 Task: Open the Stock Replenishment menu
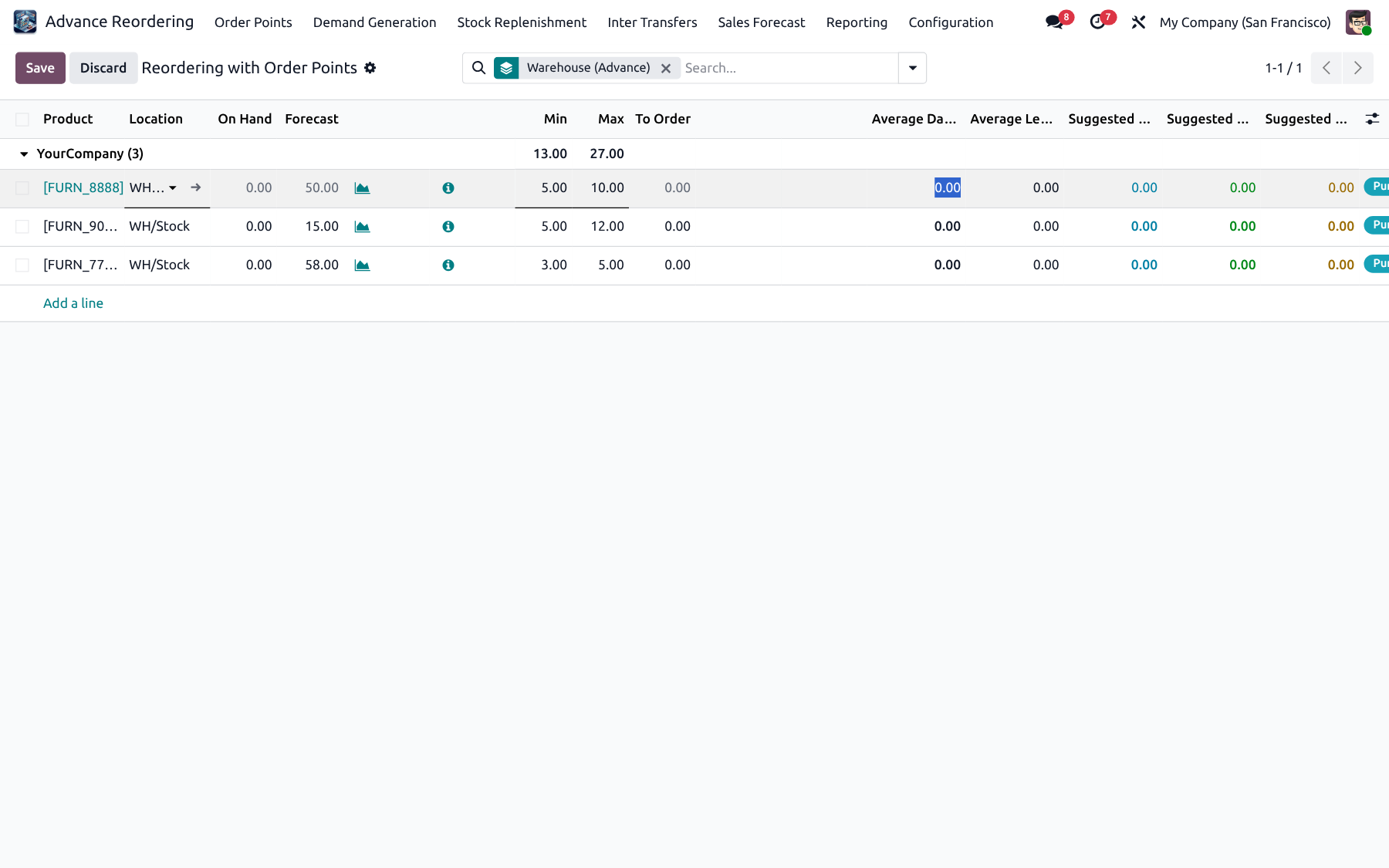(x=522, y=22)
